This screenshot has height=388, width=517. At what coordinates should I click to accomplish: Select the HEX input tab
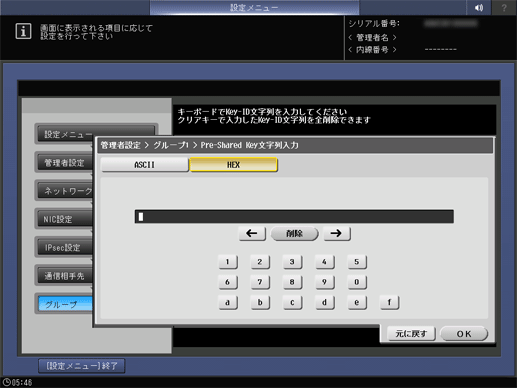[x=233, y=165]
